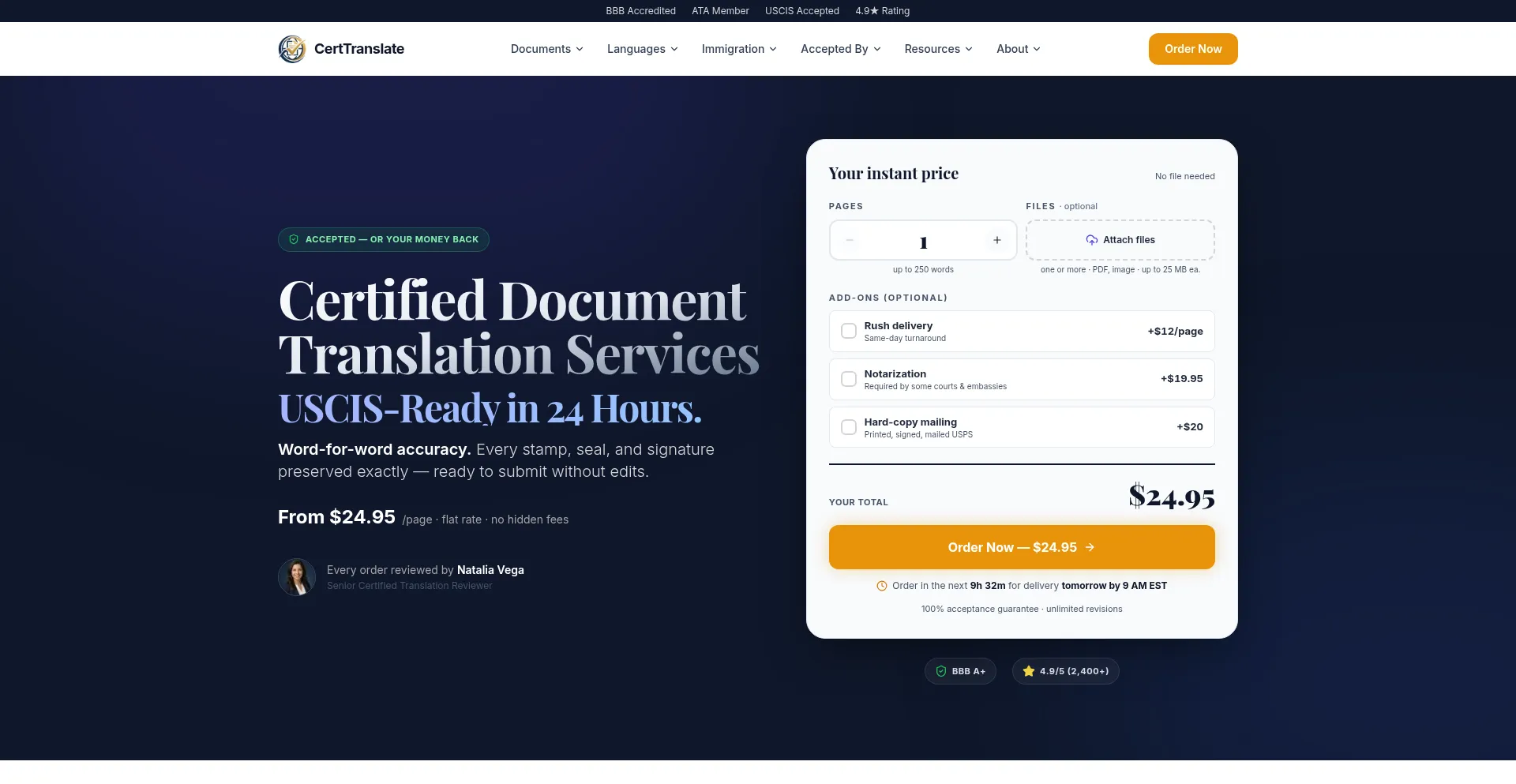Click the Senior Certified Translation Reviewer subtitle
The height and width of the screenshot is (784, 1516).
410,586
